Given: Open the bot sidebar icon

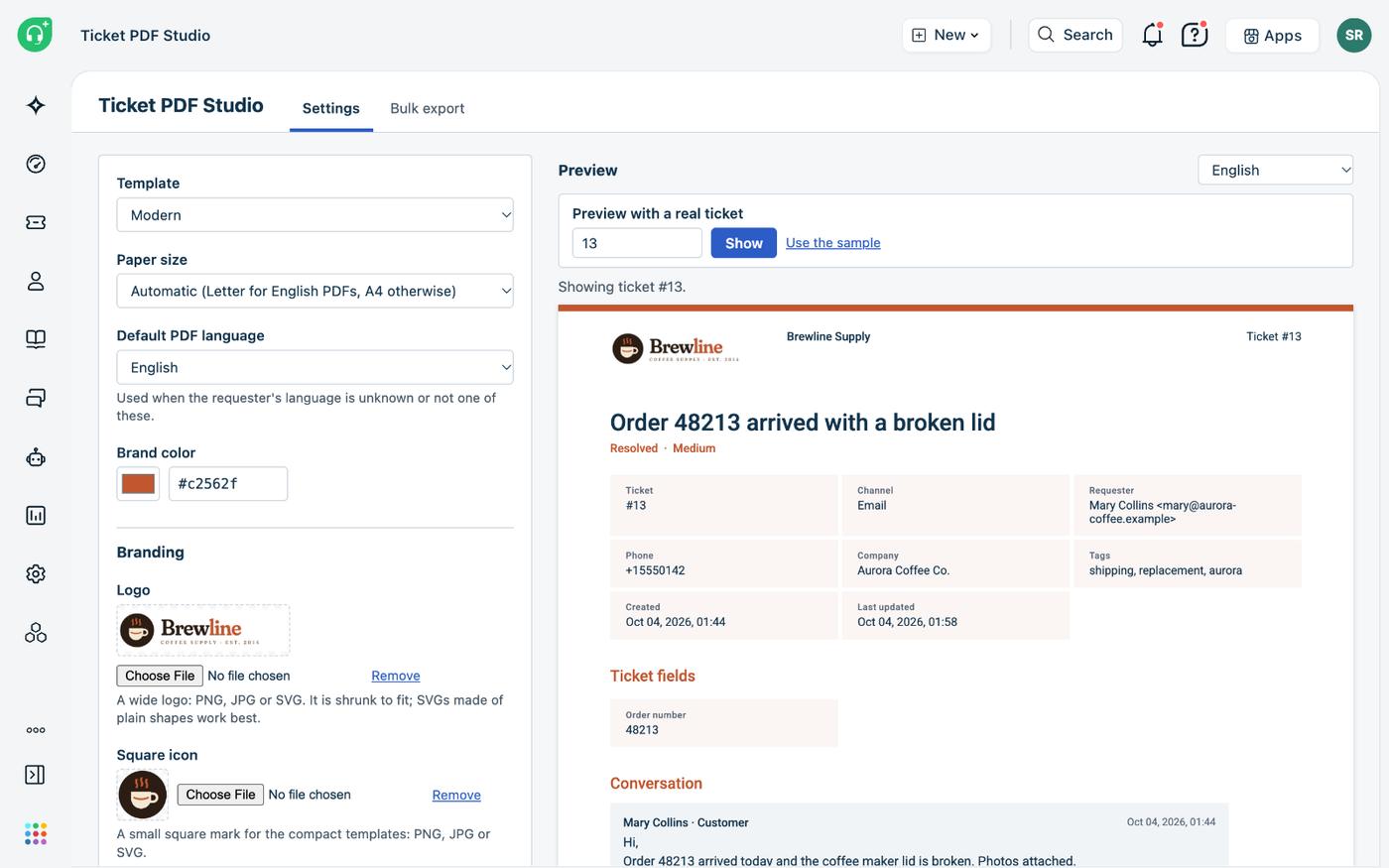Looking at the screenshot, I should (x=36, y=457).
